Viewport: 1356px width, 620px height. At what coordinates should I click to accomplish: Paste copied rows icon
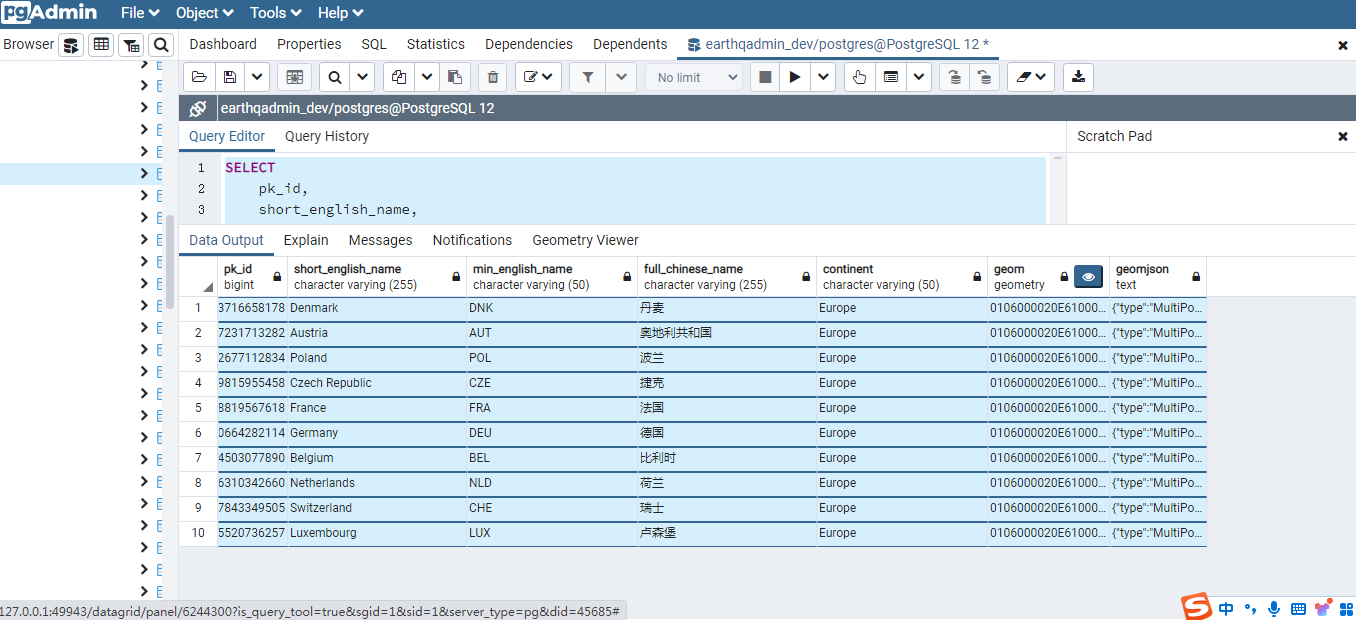(x=455, y=77)
